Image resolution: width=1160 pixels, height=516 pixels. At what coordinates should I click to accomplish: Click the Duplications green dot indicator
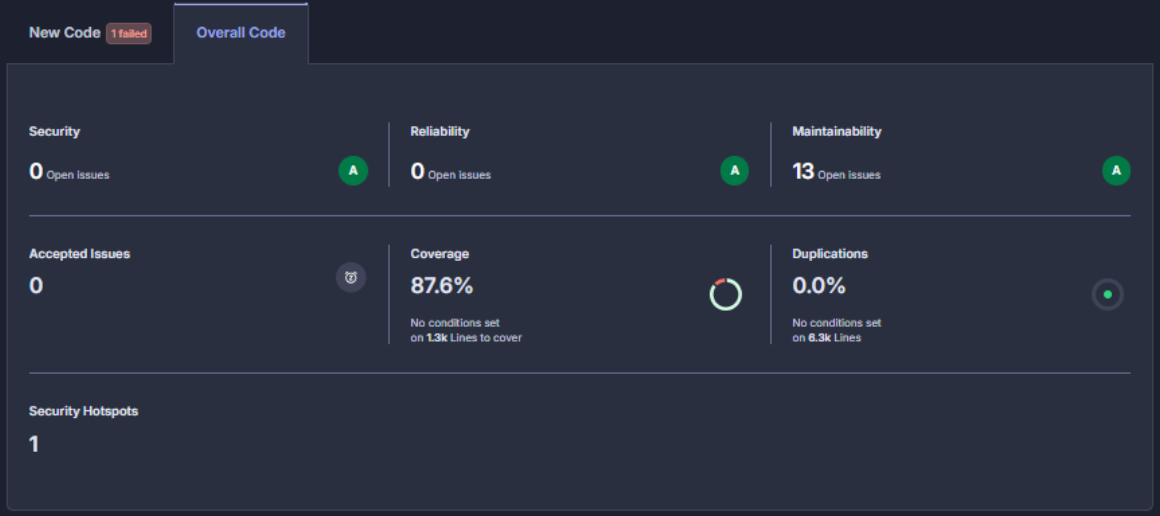point(1107,294)
